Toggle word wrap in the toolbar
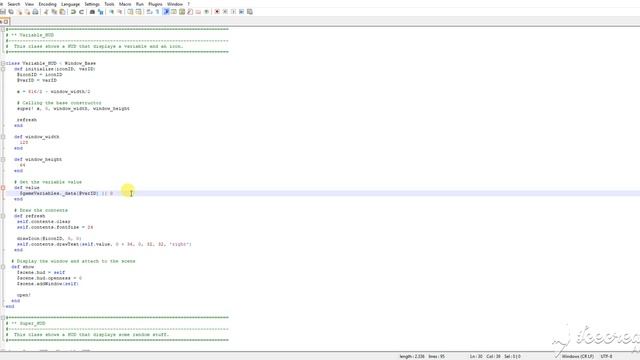This screenshot has width=640, height=360. (x=149, y=12)
